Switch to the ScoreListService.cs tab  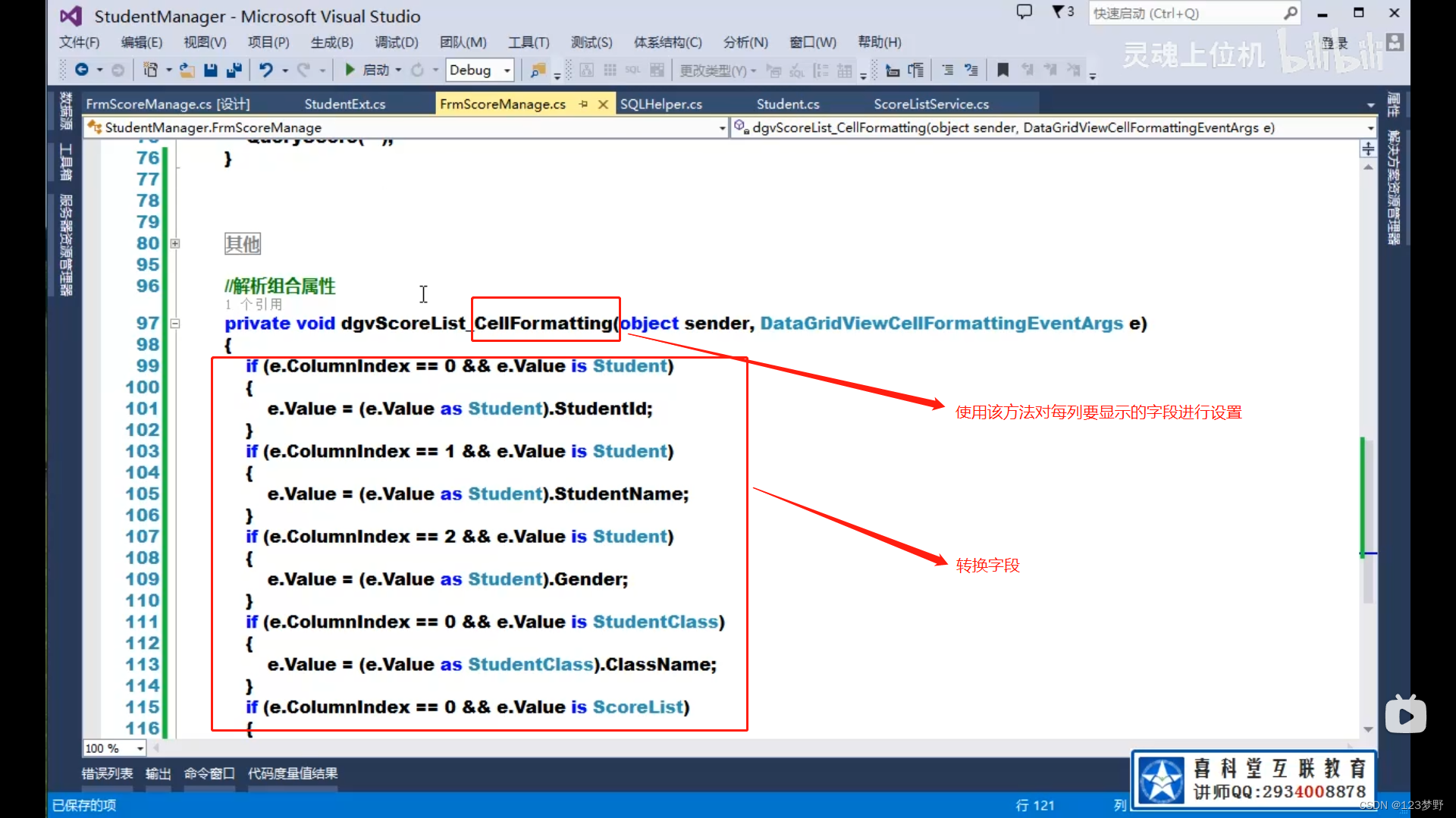click(x=931, y=104)
